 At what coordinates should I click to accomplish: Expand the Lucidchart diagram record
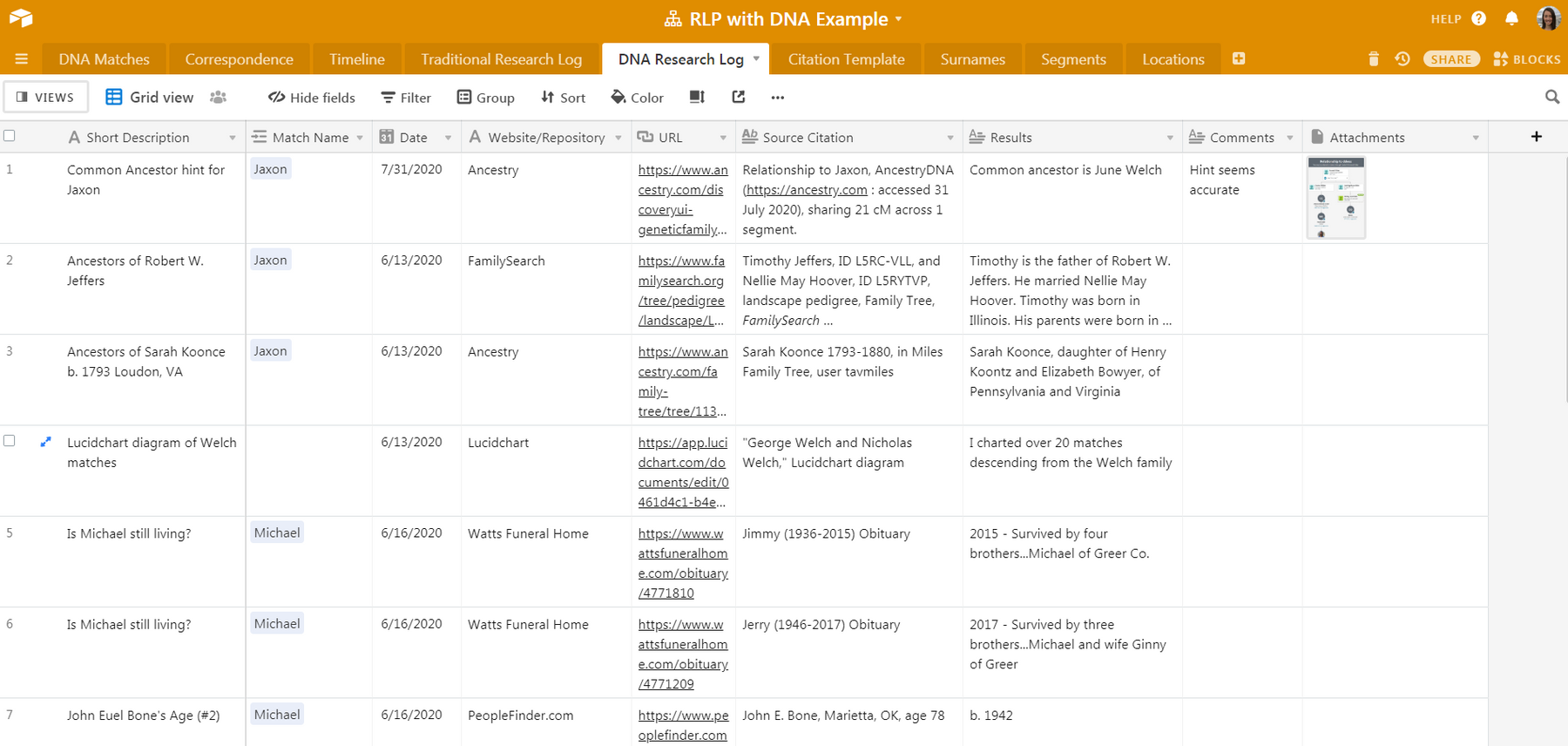[x=45, y=442]
